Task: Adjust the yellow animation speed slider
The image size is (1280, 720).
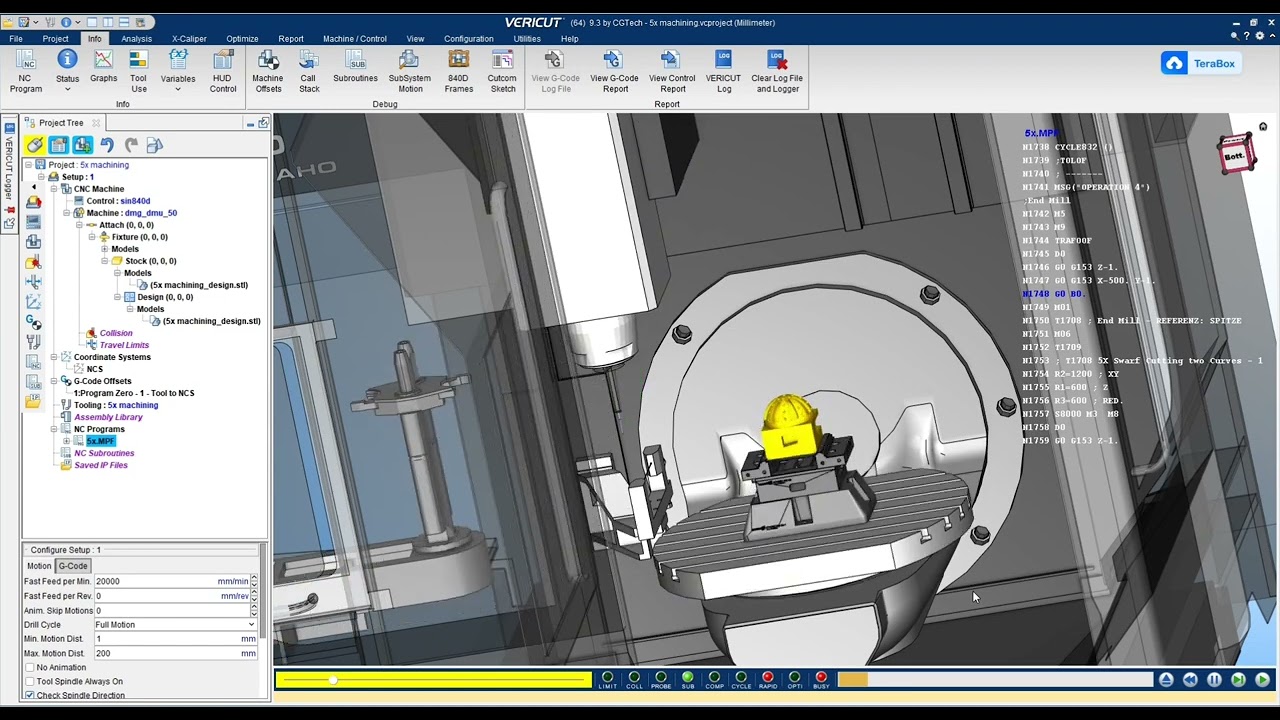Action: pos(333,680)
